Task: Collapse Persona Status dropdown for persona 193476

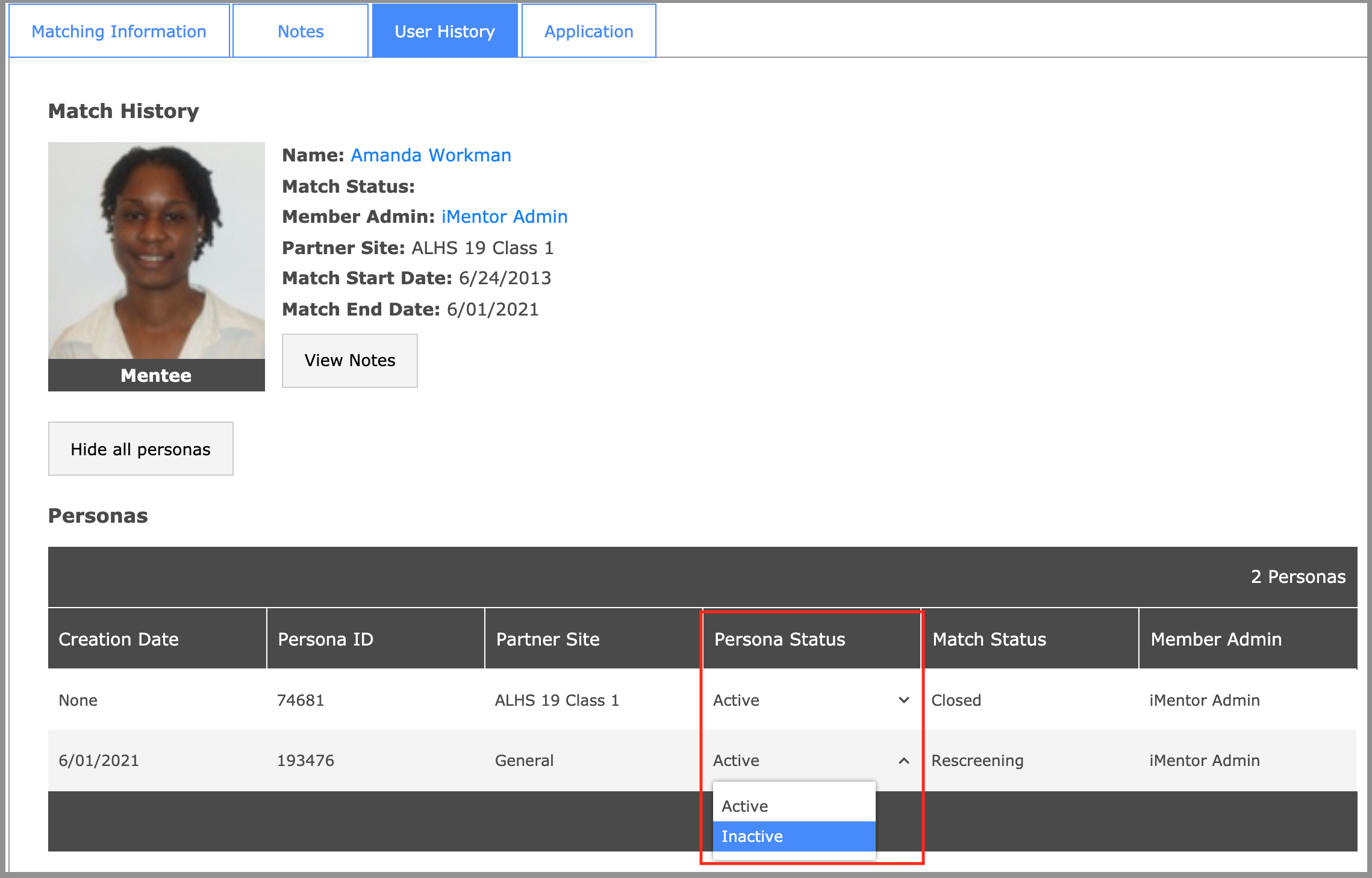Action: pos(809,761)
